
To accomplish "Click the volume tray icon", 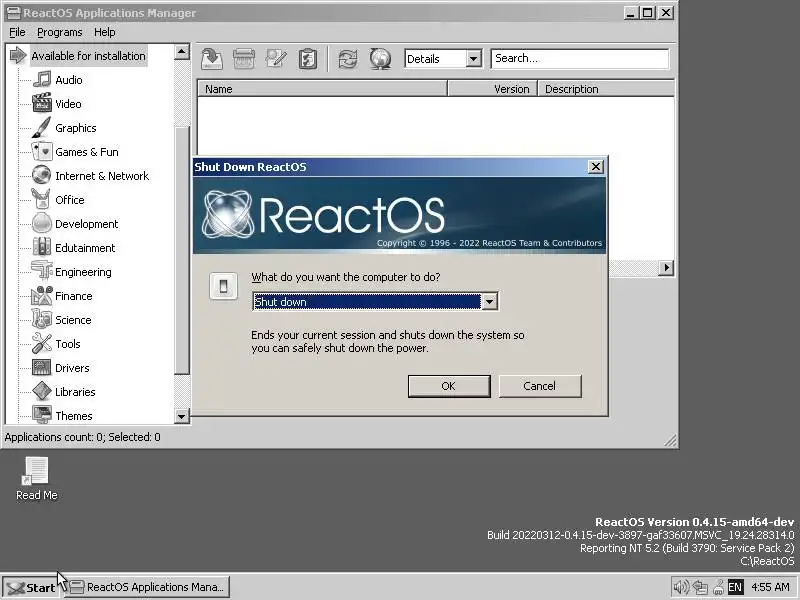I will pos(681,587).
